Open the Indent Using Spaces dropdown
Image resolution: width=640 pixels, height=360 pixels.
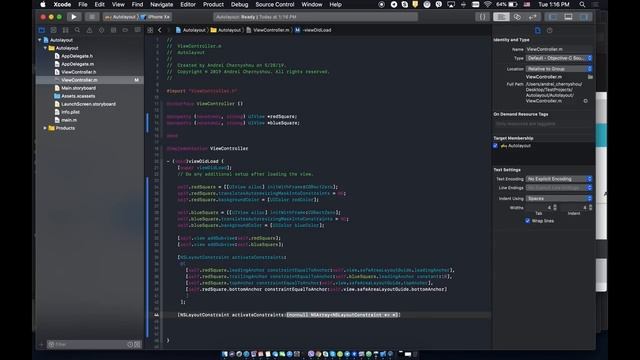click(559, 198)
